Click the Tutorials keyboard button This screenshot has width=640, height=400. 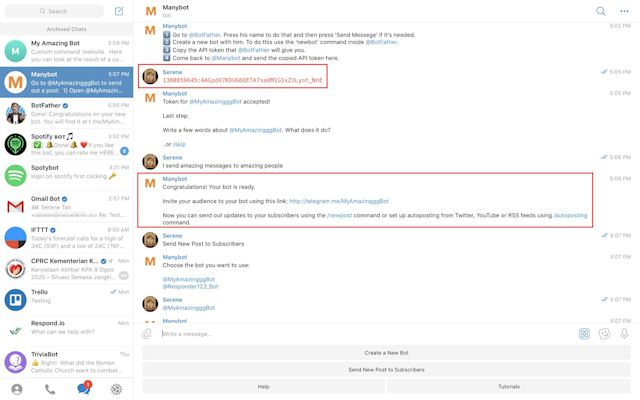[509, 387]
